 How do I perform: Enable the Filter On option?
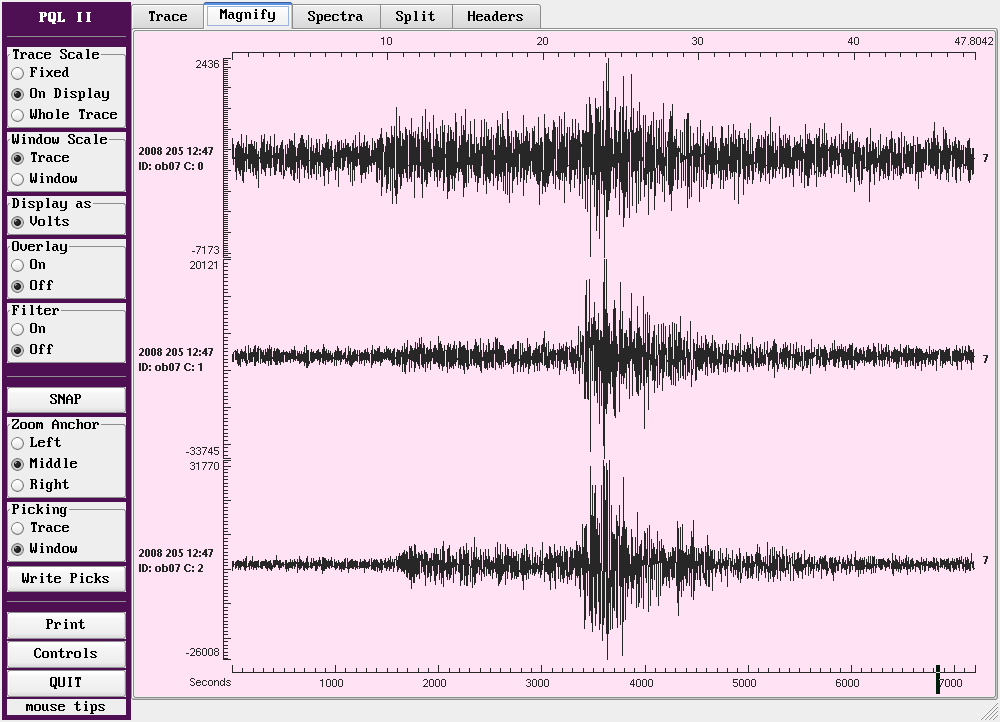click(x=18, y=329)
